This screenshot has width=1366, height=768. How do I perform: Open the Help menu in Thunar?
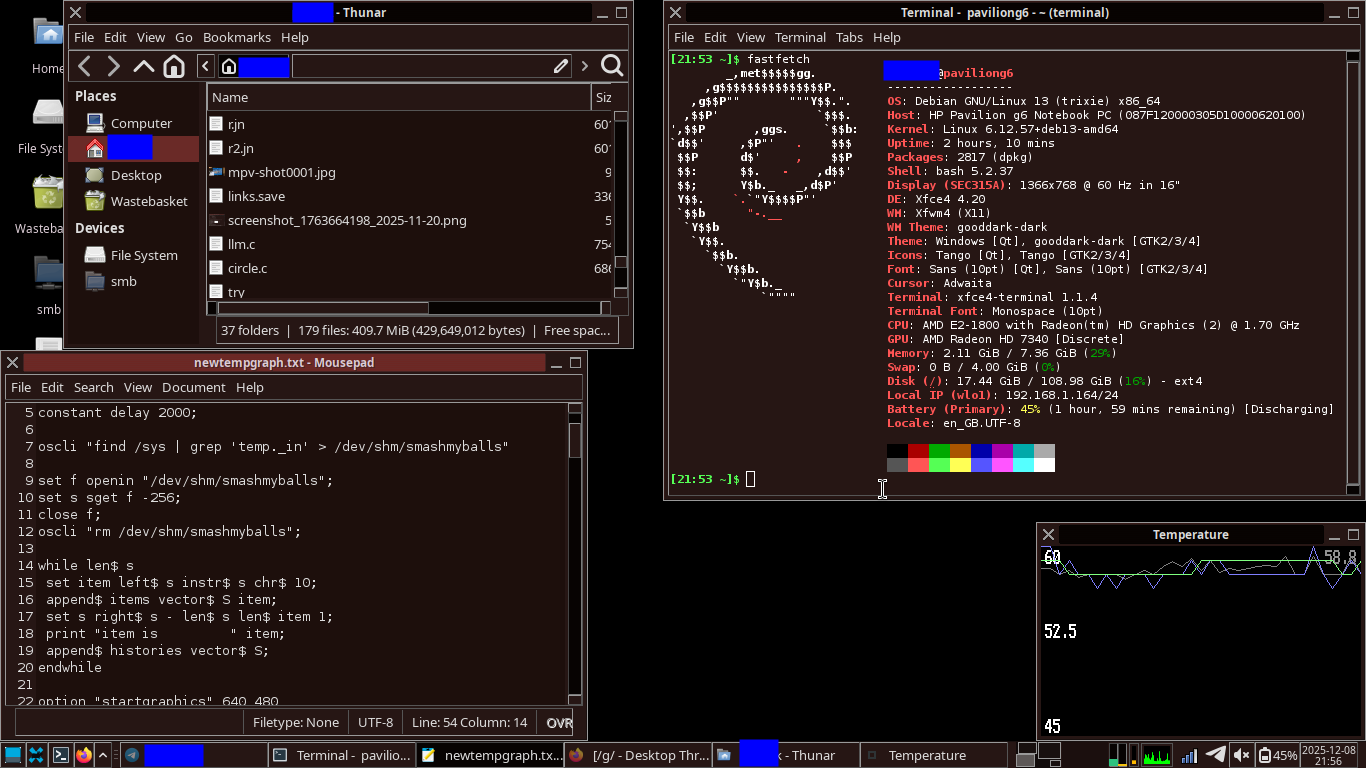click(295, 37)
